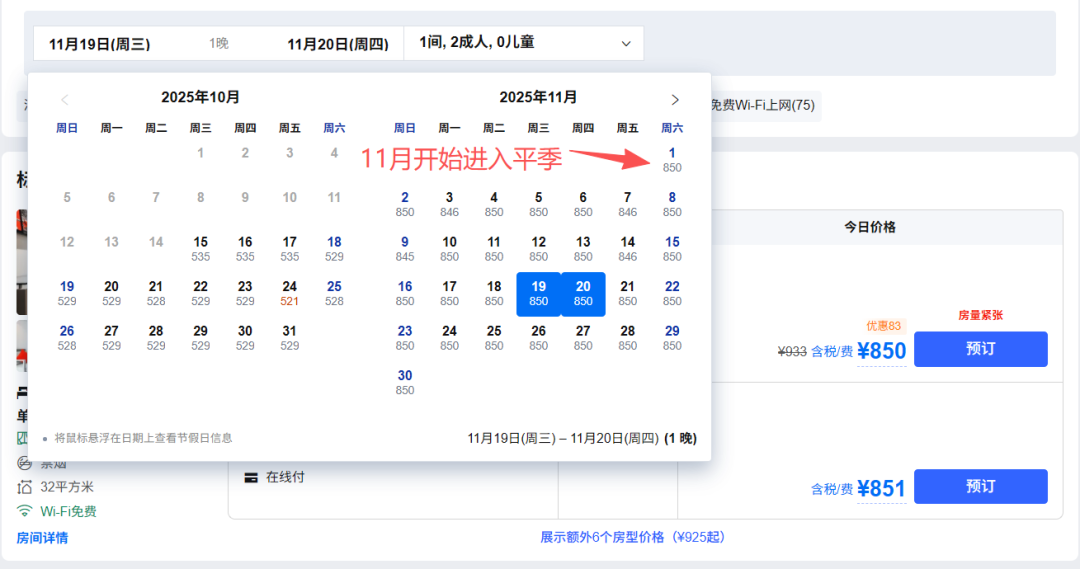1080x569 pixels.
Task: Select November 30 in the calendar
Action: [405, 382]
